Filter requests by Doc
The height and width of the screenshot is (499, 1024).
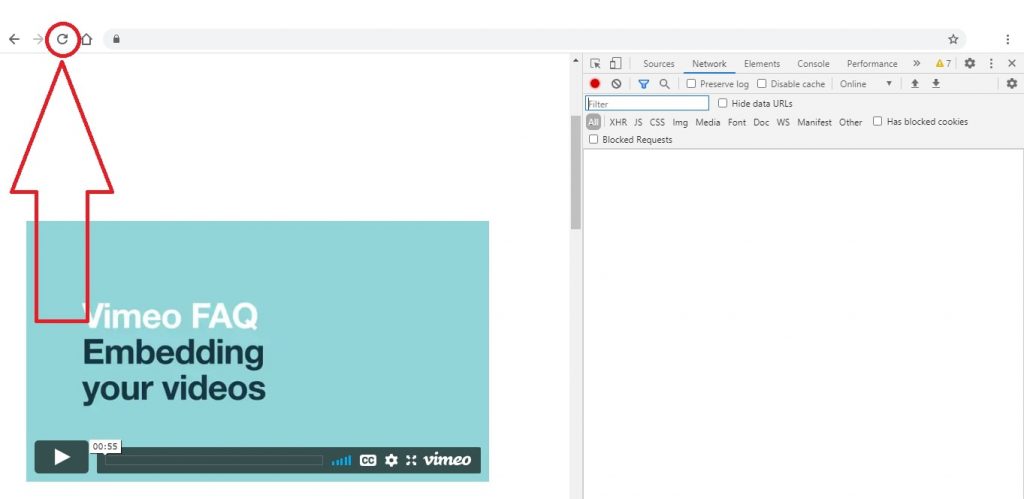[x=761, y=122]
